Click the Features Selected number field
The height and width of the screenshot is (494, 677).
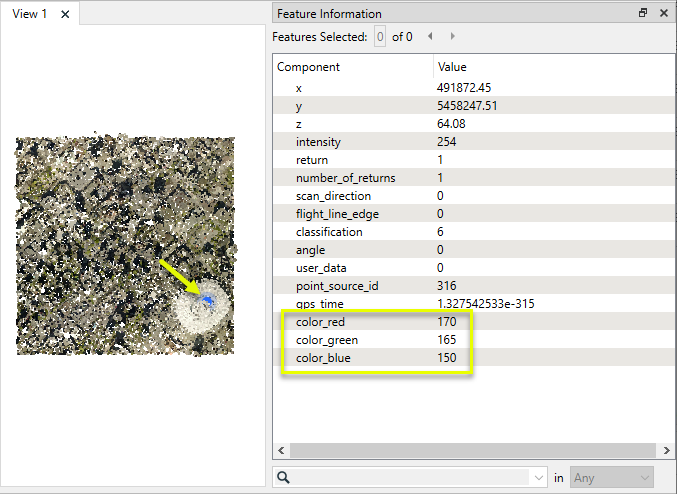(379, 37)
